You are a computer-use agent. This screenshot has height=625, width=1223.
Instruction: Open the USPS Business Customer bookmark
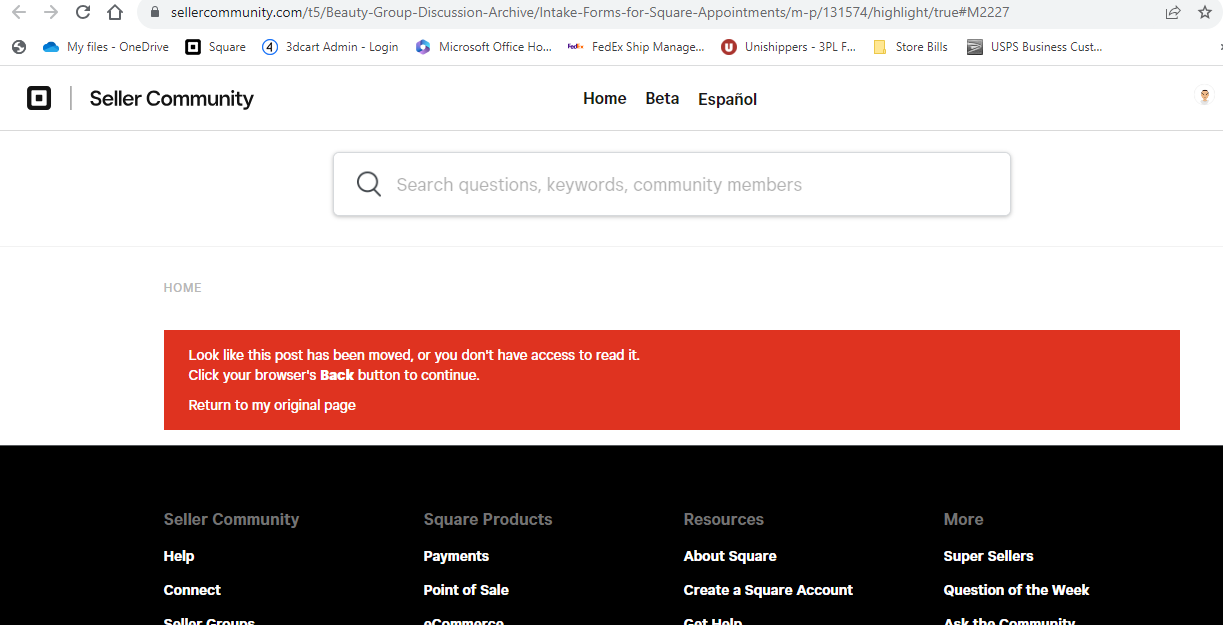click(1035, 46)
